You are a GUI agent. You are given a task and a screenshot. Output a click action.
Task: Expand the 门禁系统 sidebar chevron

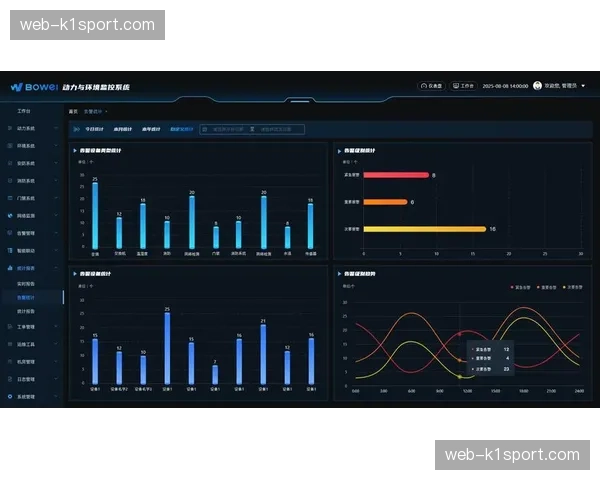(56, 198)
